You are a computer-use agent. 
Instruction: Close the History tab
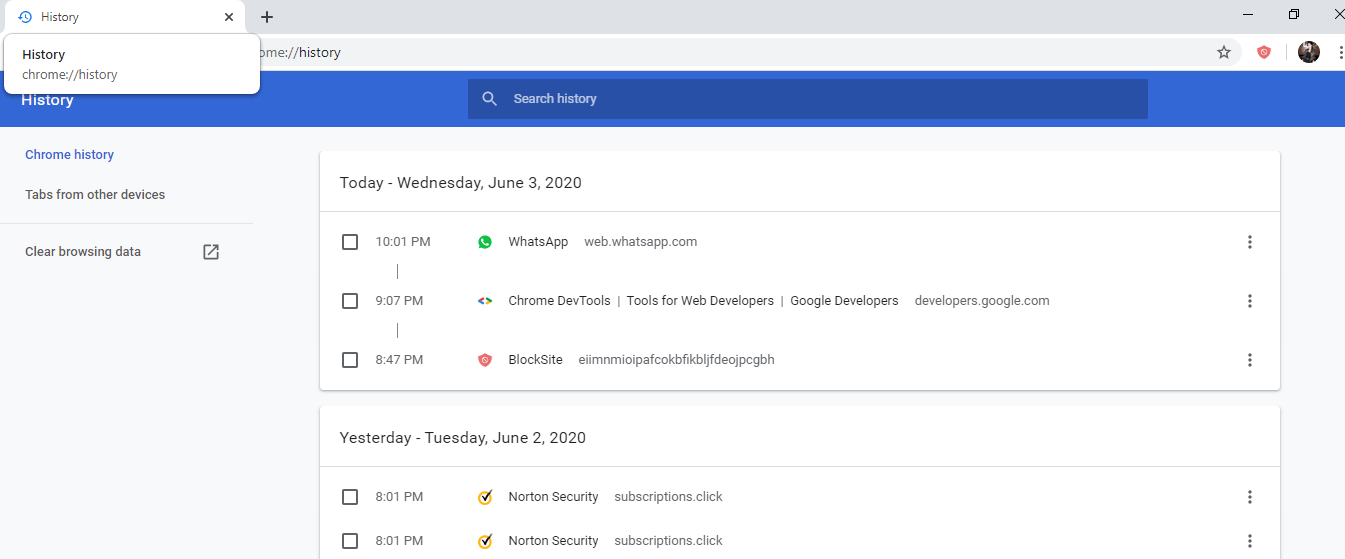[229, 17]
